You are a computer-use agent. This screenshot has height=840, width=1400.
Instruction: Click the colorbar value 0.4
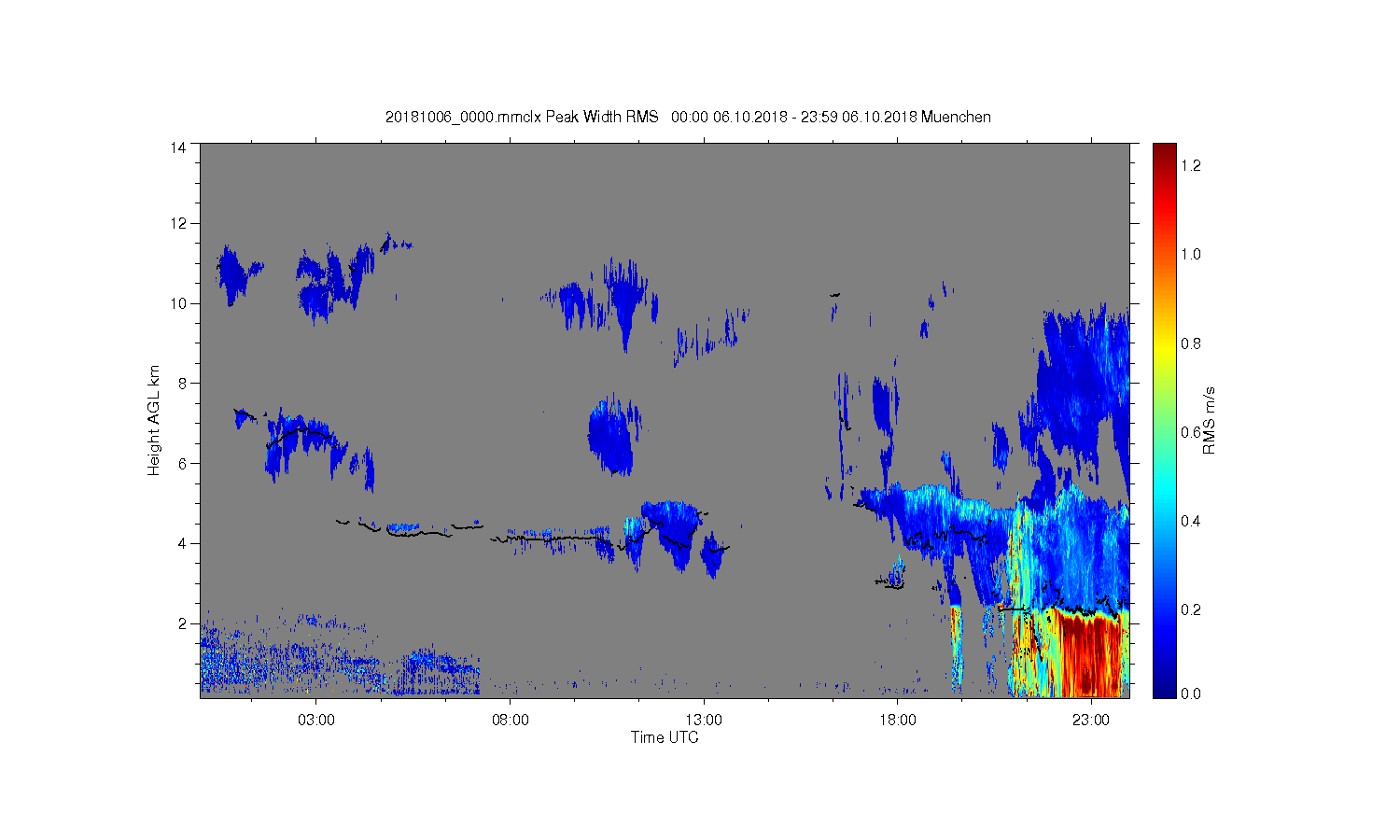coord(1191,521)
